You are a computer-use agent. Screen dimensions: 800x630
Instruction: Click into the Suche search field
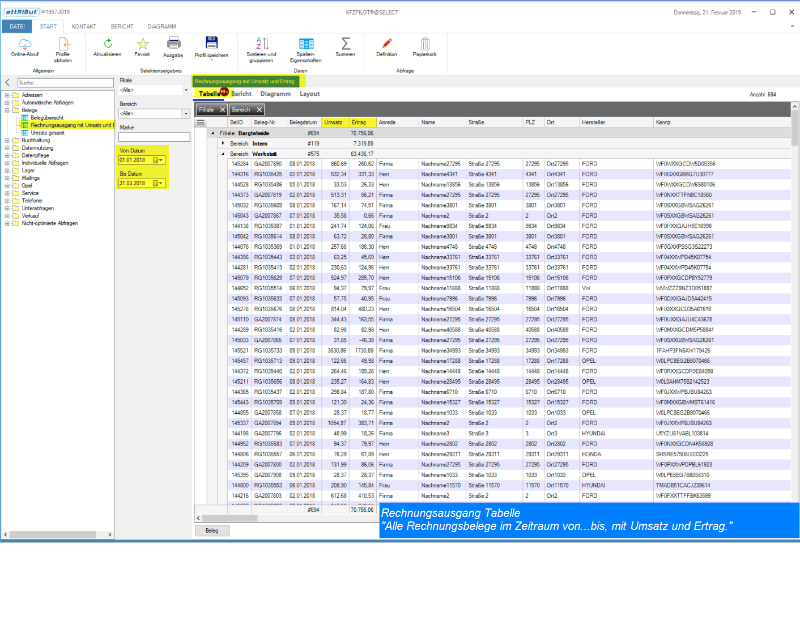click(60, 83)
